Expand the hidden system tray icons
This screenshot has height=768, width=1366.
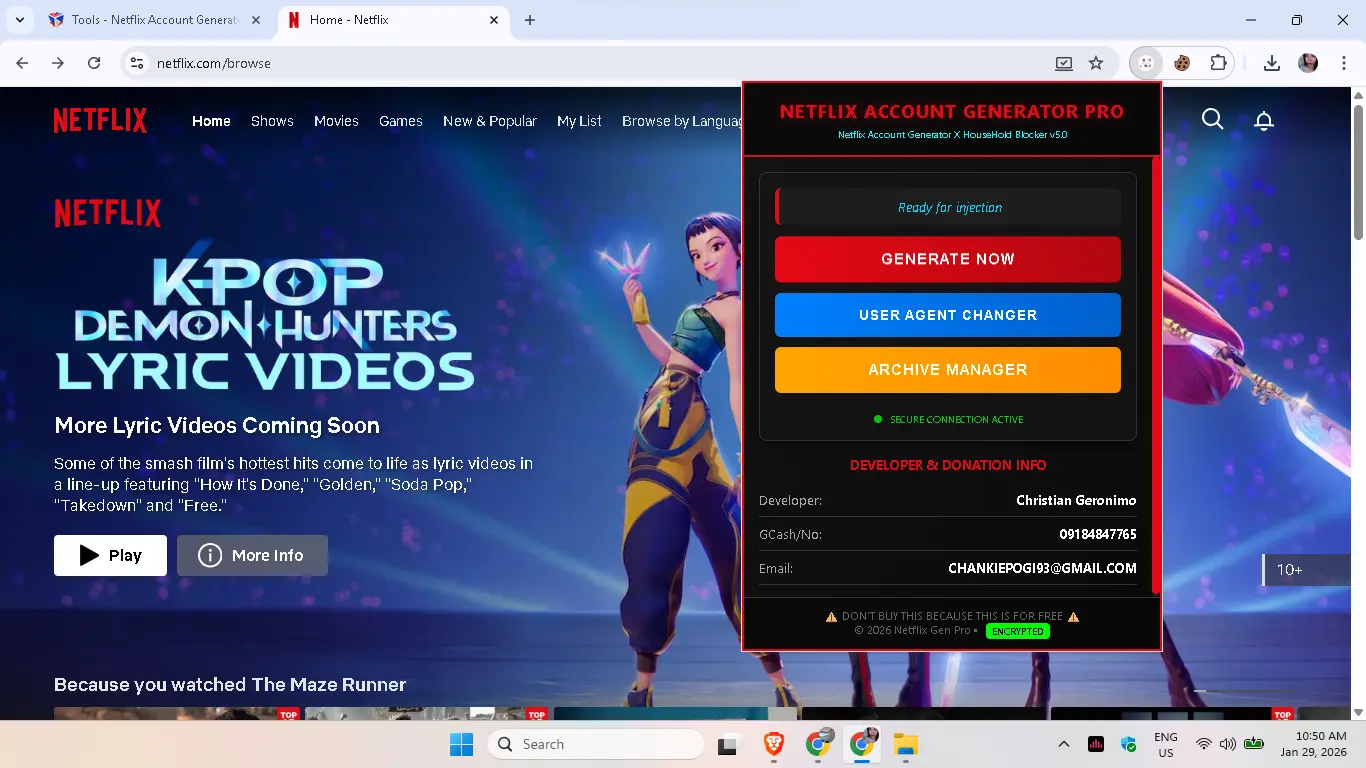tap(1064, 744)
